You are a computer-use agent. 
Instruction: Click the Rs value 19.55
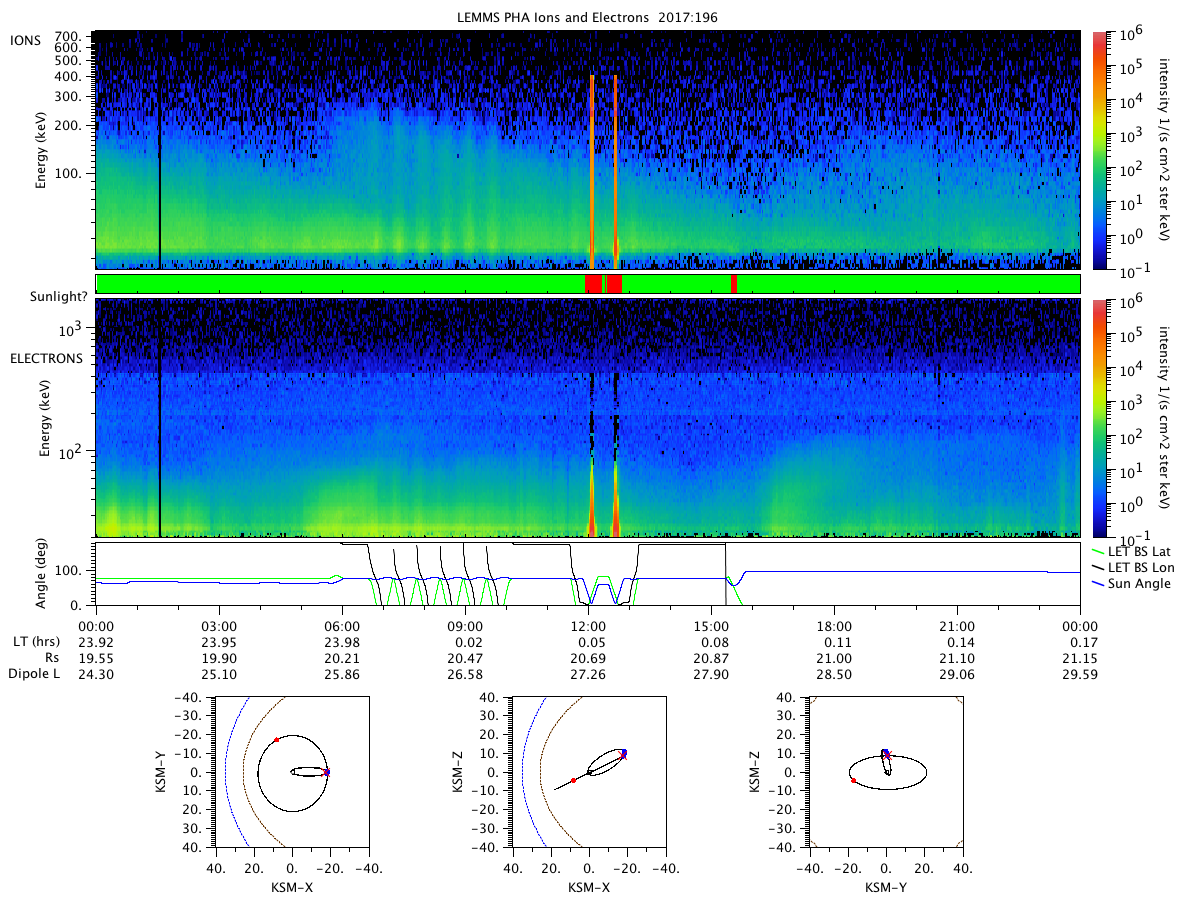(x=96, y=659)
